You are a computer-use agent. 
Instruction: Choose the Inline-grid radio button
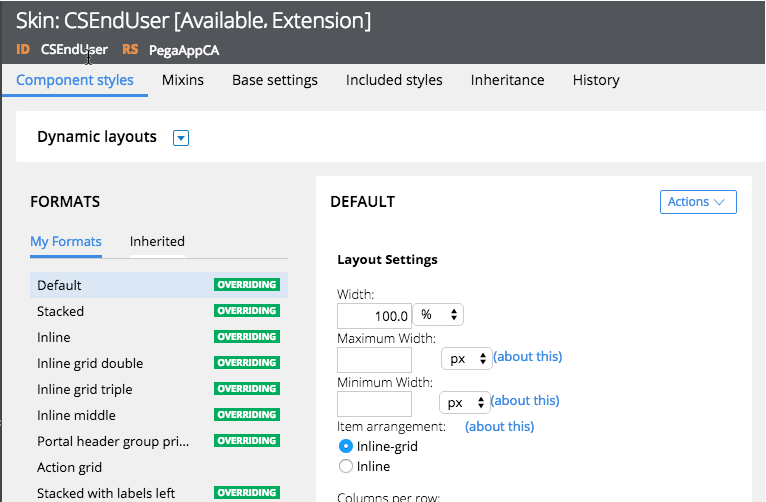346,446
